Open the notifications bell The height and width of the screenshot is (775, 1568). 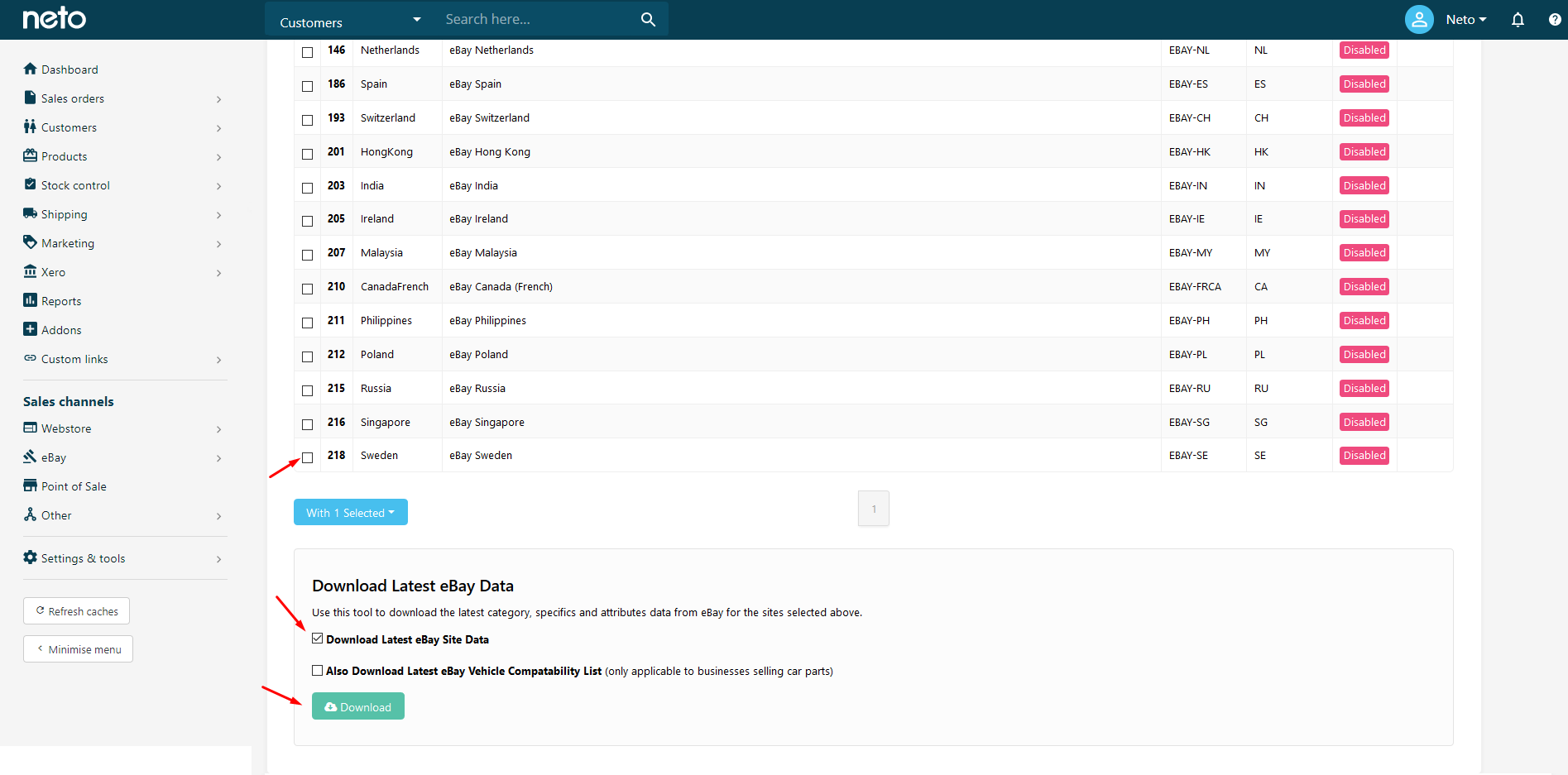click(x=1518, y=19)
